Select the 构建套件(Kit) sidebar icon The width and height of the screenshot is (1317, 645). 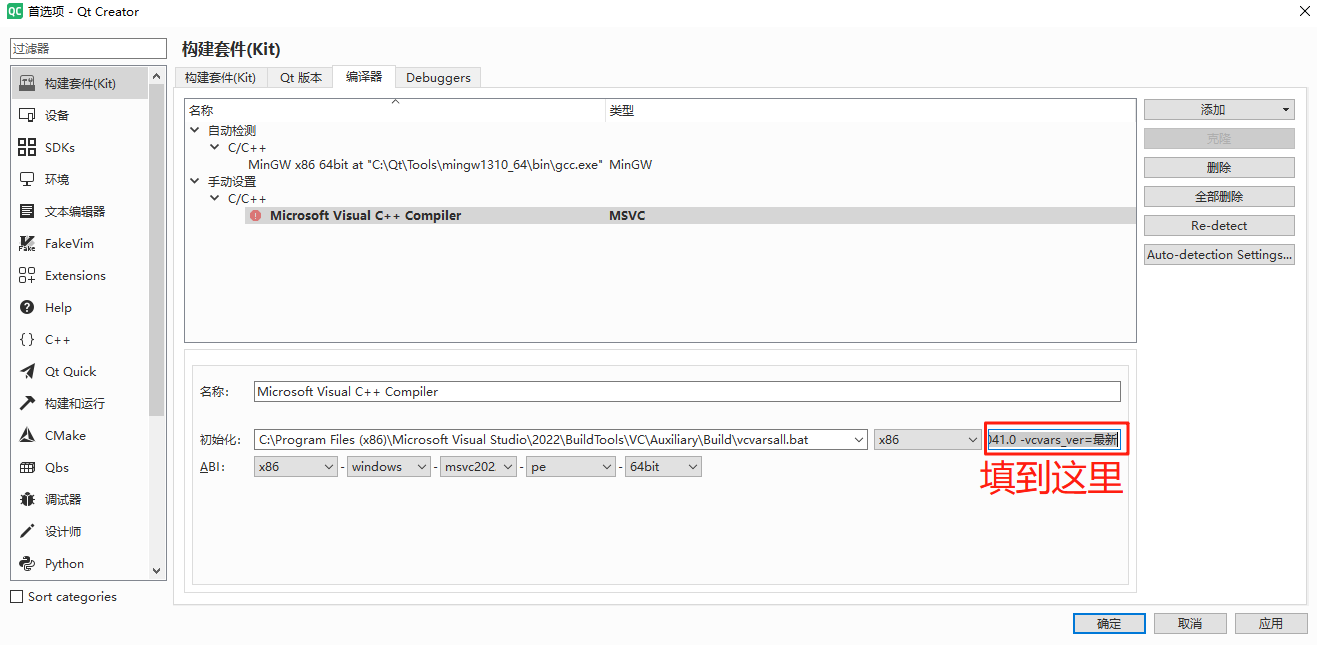(x=27, y=83)
